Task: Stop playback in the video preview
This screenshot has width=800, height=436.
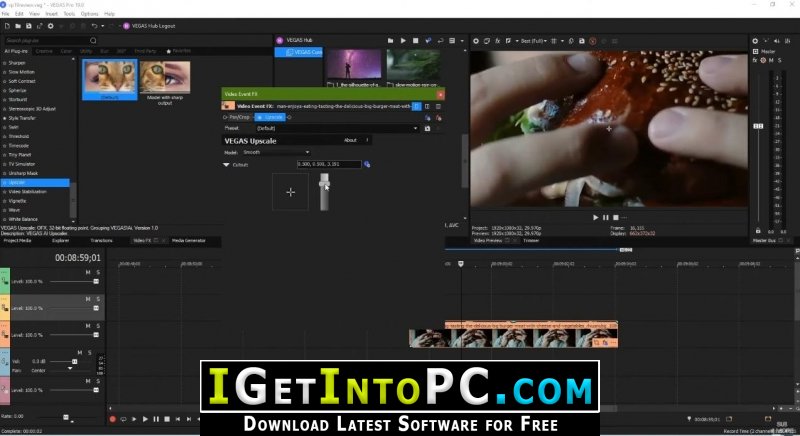Action: coord(616,217)
